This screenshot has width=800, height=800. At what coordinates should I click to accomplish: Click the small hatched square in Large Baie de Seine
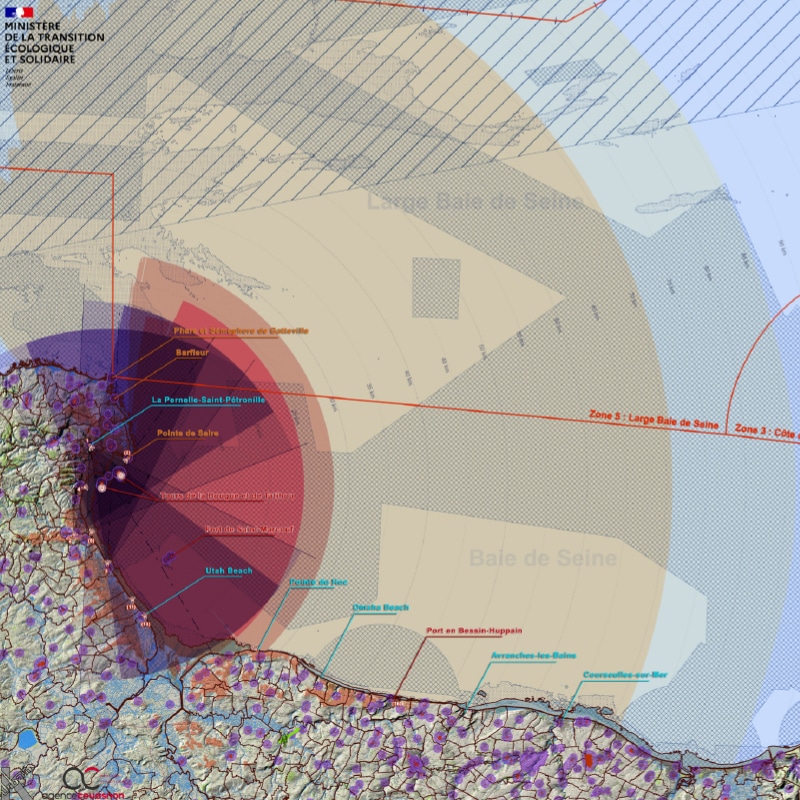click(436, 288)
